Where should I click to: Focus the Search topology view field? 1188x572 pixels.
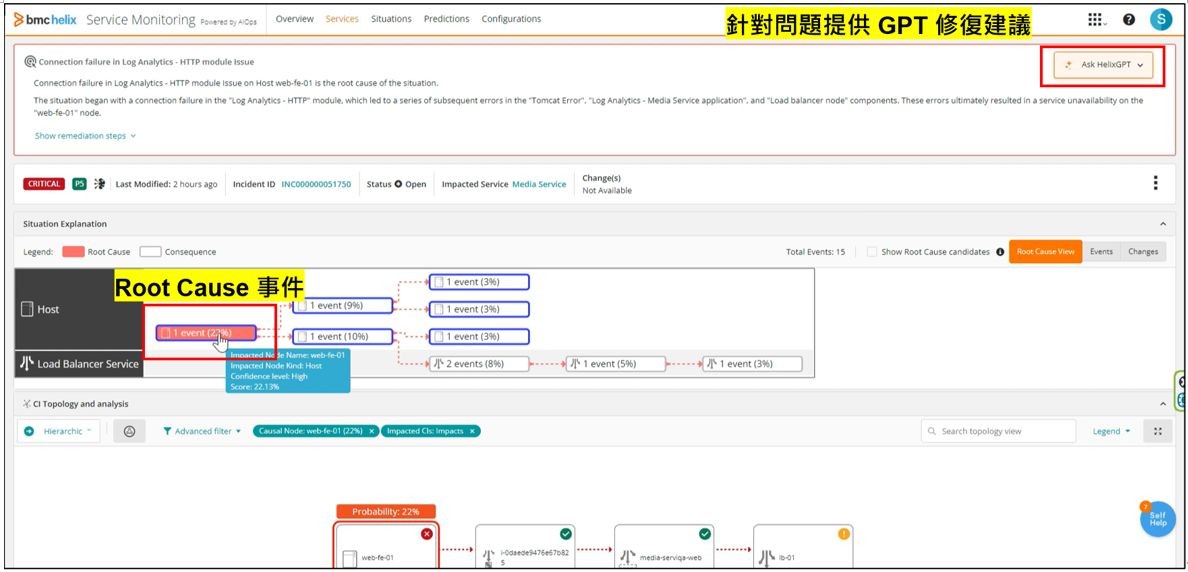coord(999,431)
